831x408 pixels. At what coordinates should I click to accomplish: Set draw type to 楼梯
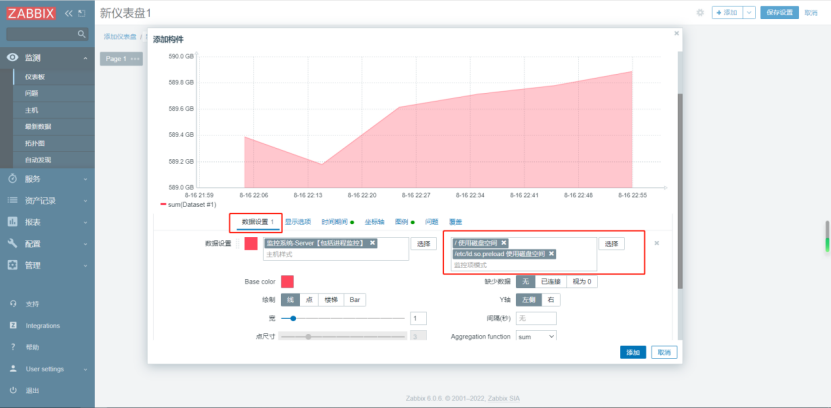pyautogui.click(x=331, y=300)
